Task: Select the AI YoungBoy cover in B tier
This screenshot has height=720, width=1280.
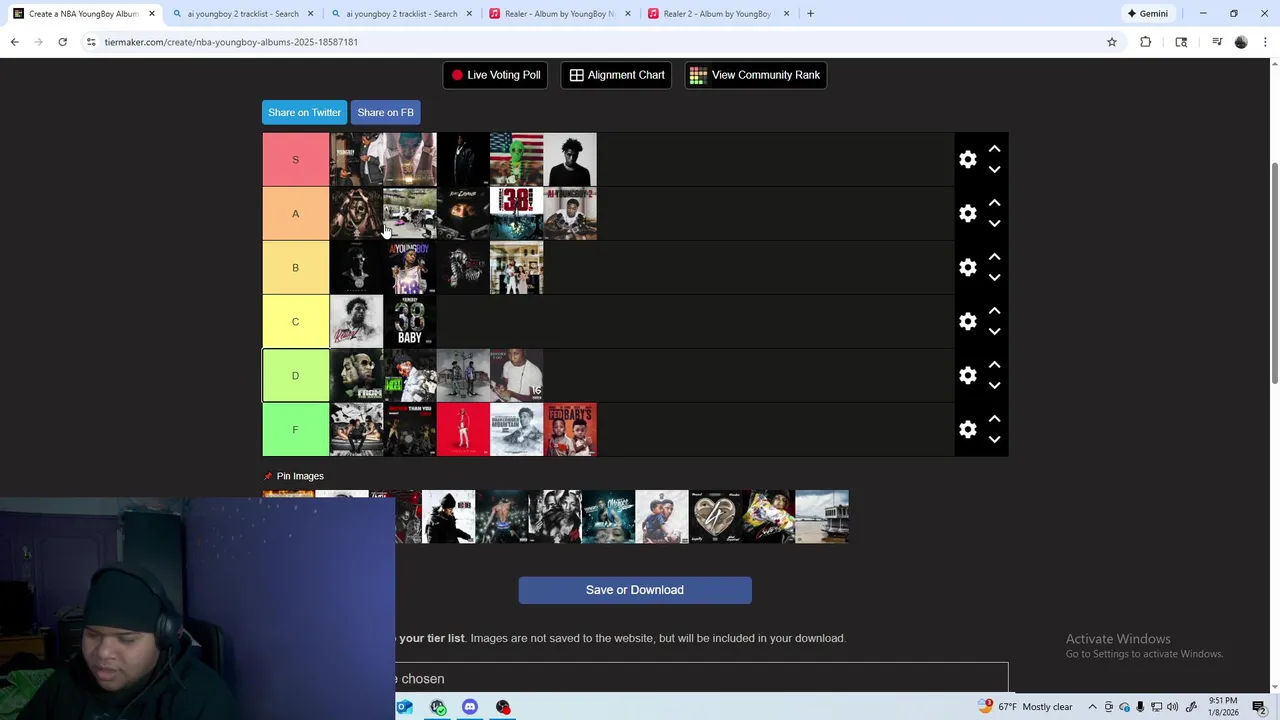Action: (x=410, y=268)
